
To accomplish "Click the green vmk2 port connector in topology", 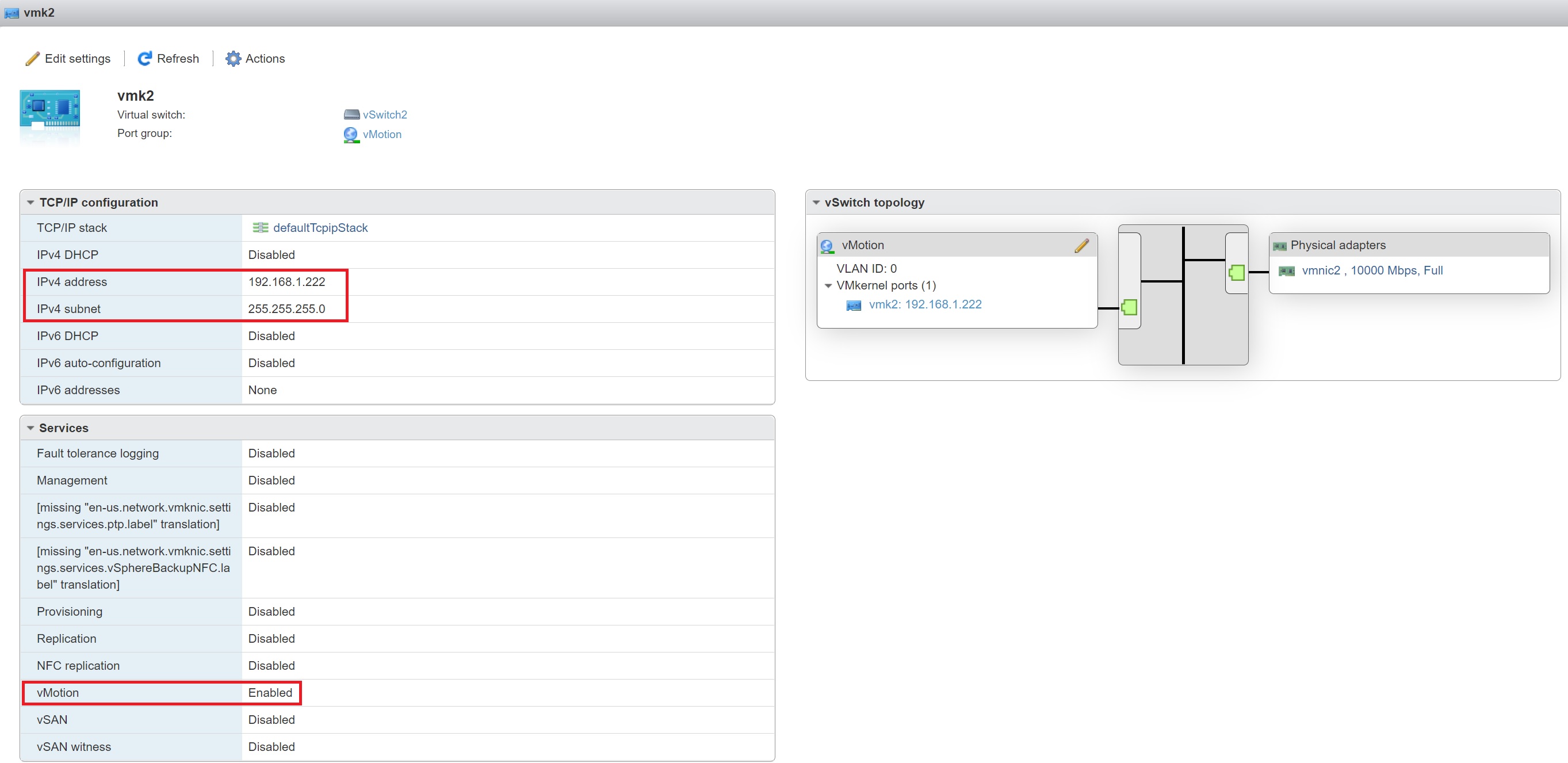I will pos(1129,307).
